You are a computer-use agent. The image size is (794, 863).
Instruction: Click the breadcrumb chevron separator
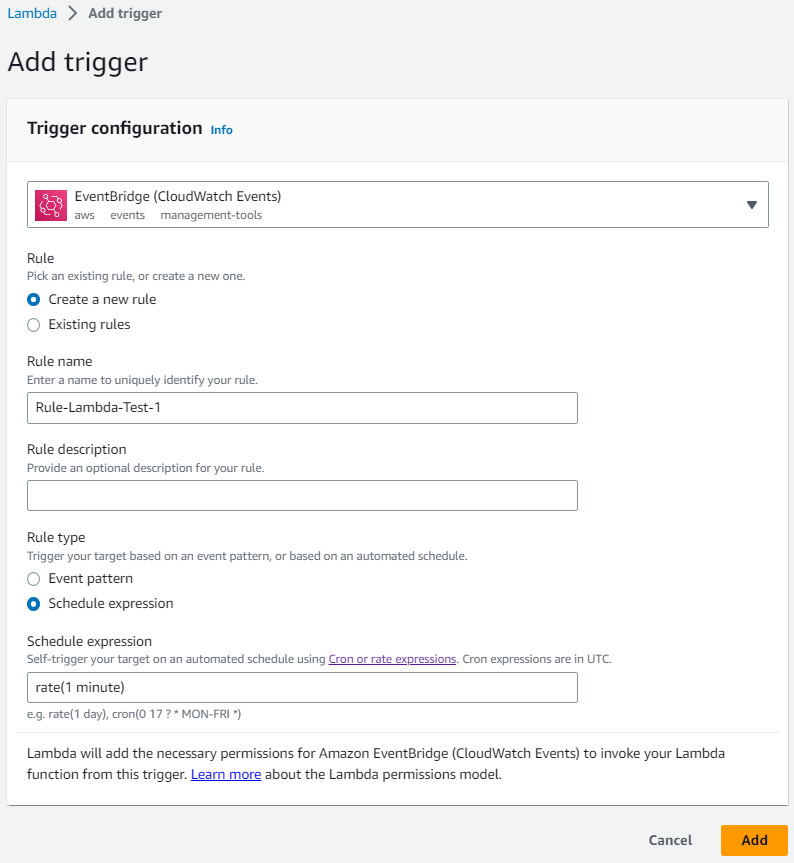(x=73, y=14)
